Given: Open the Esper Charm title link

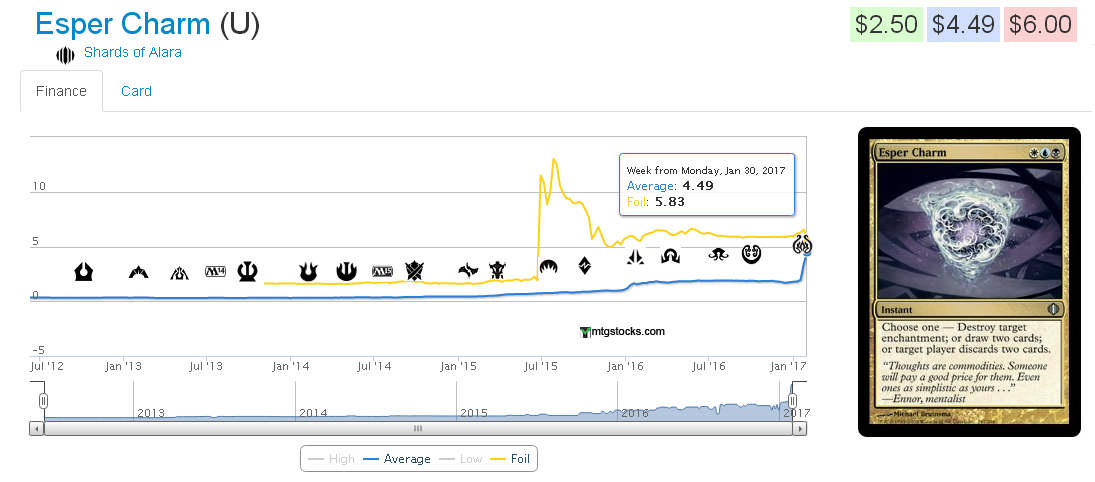Looking at the screenshot, I should (x=123, y=24).
